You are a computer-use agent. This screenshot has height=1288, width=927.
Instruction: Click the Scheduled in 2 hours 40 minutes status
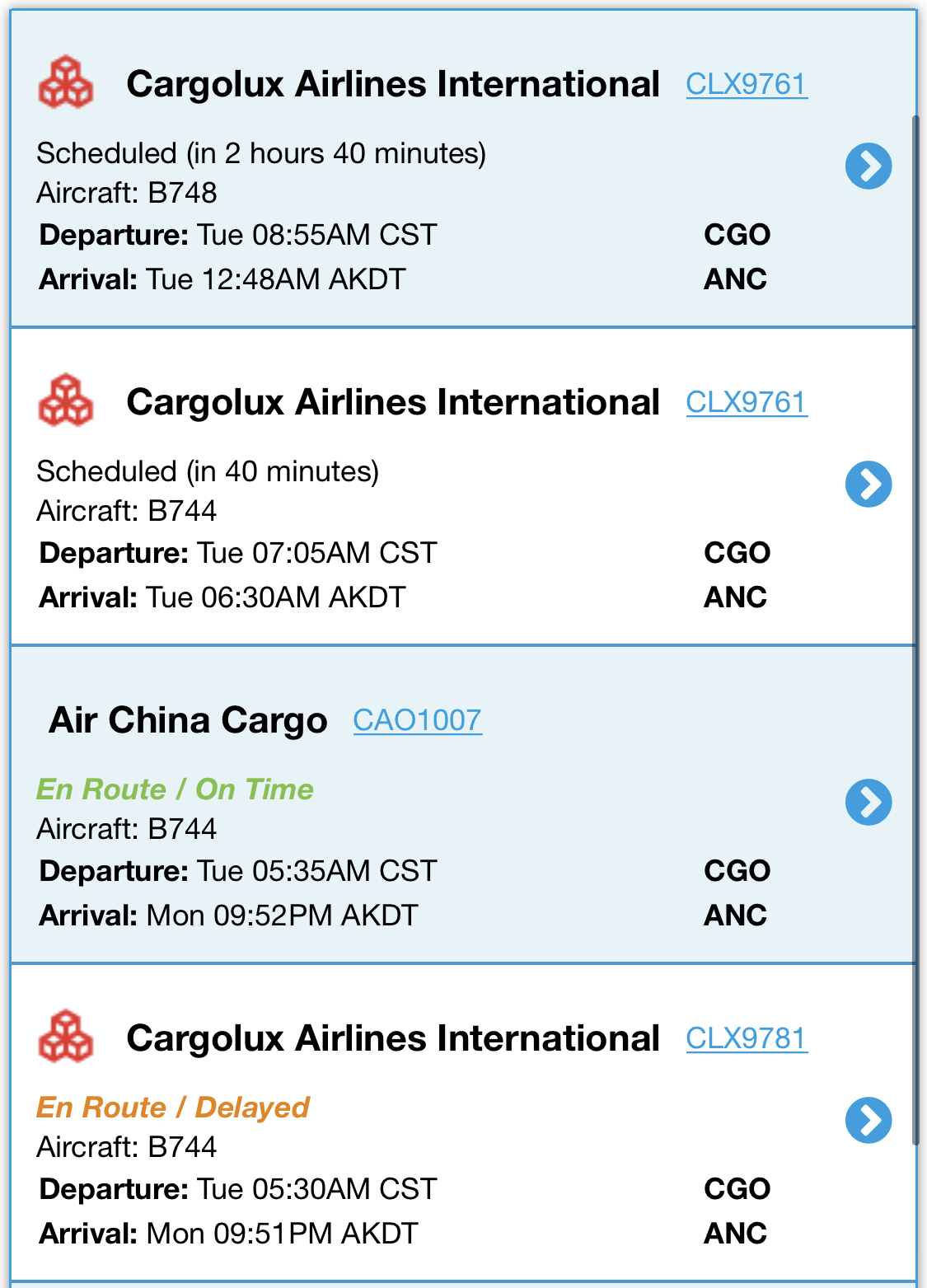(x=261, y=153)
